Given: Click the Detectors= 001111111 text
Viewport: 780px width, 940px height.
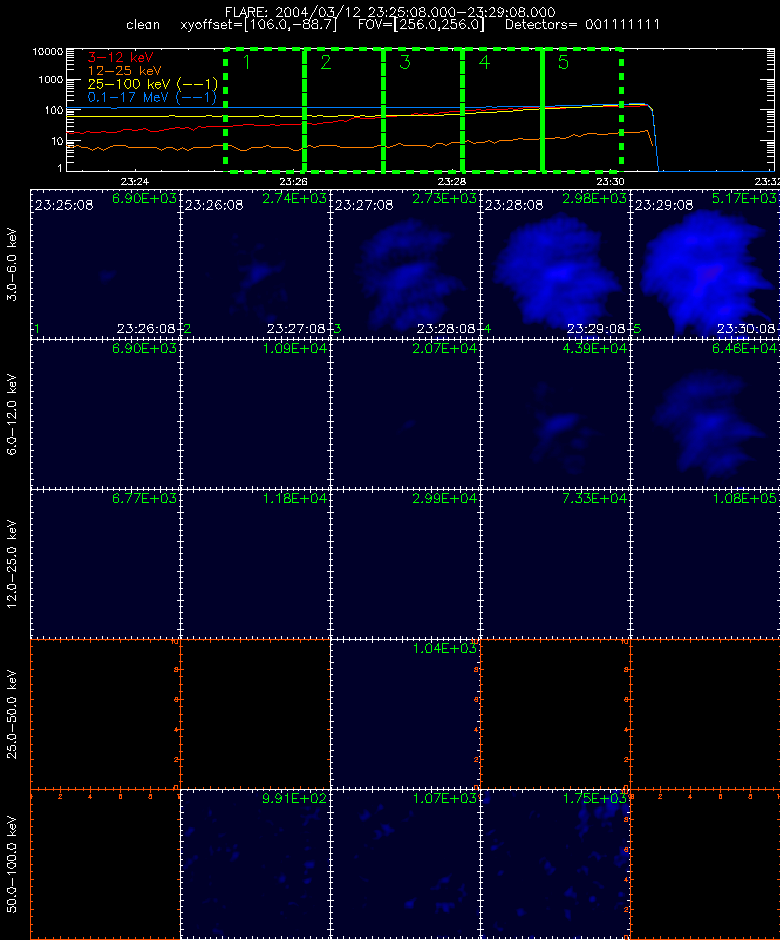Looking at the screenshot, I should 582,25.
